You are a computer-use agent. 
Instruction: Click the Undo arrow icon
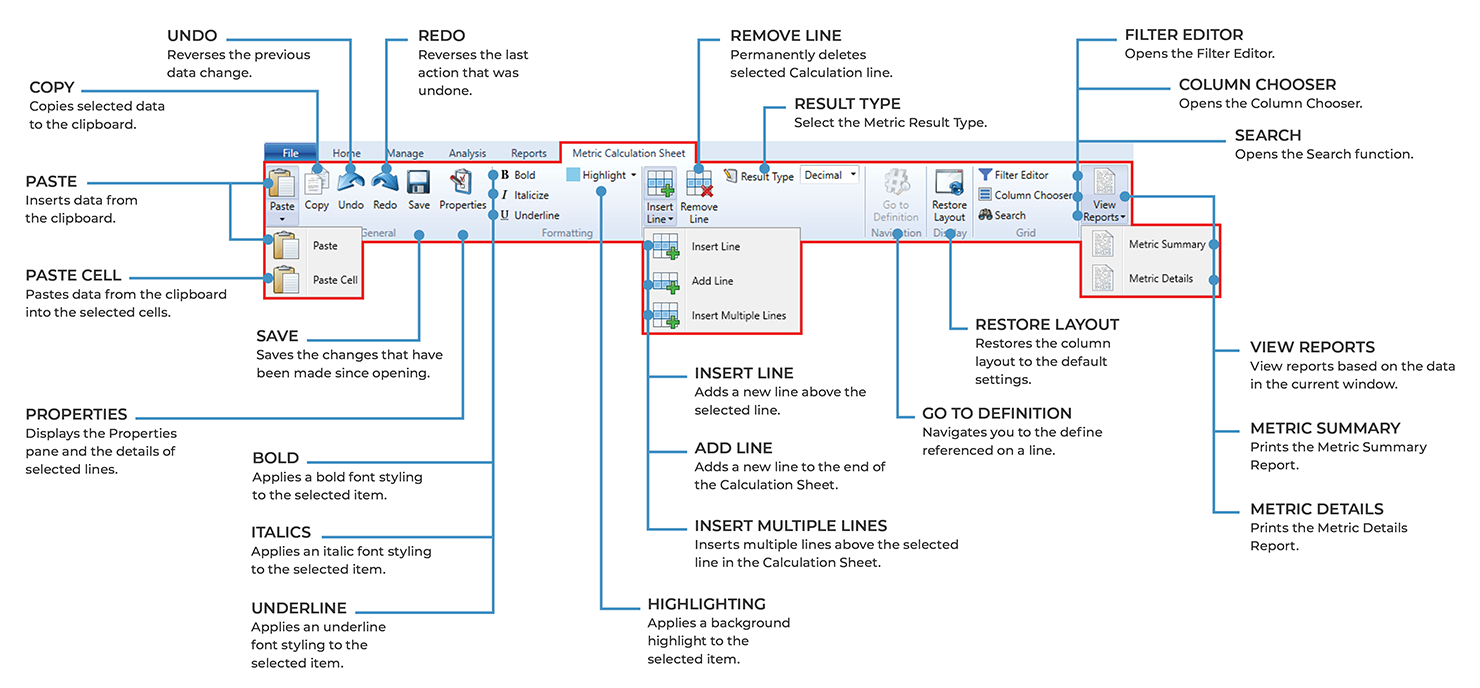pyautogui.click(x=351, y=181)
